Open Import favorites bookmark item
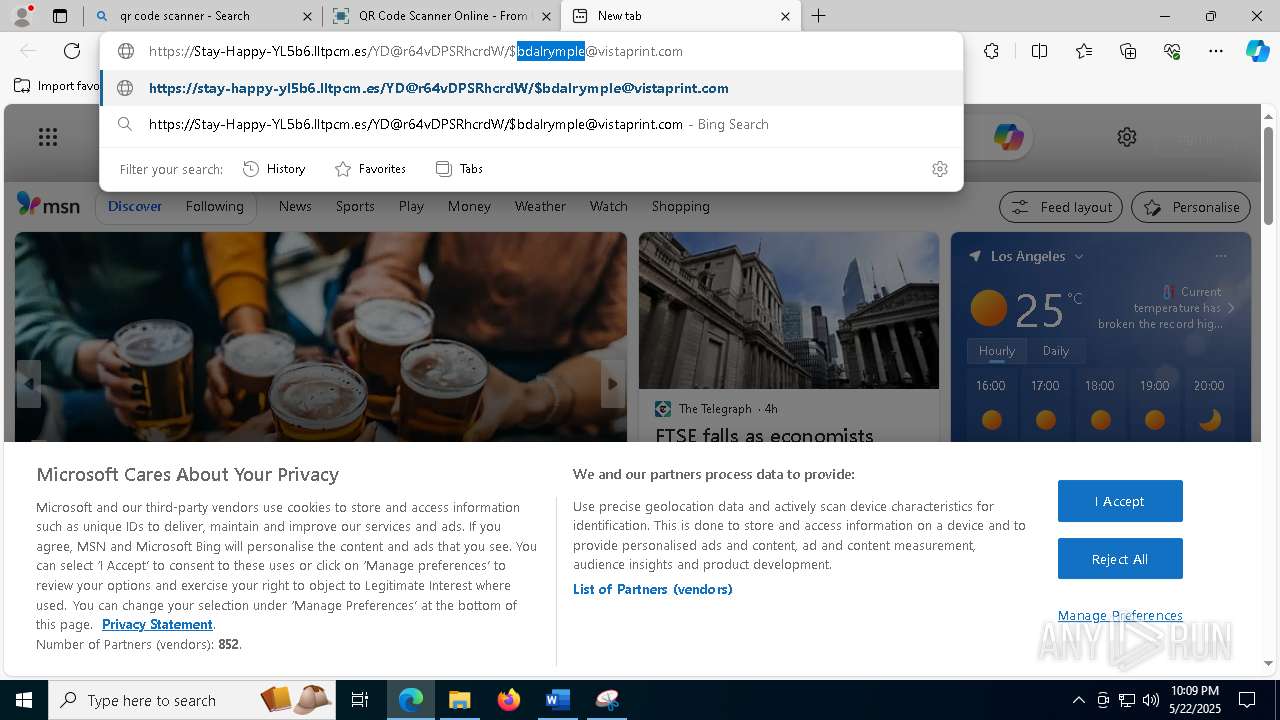Viewport: 1280px width, 720px height. [57, 86]
